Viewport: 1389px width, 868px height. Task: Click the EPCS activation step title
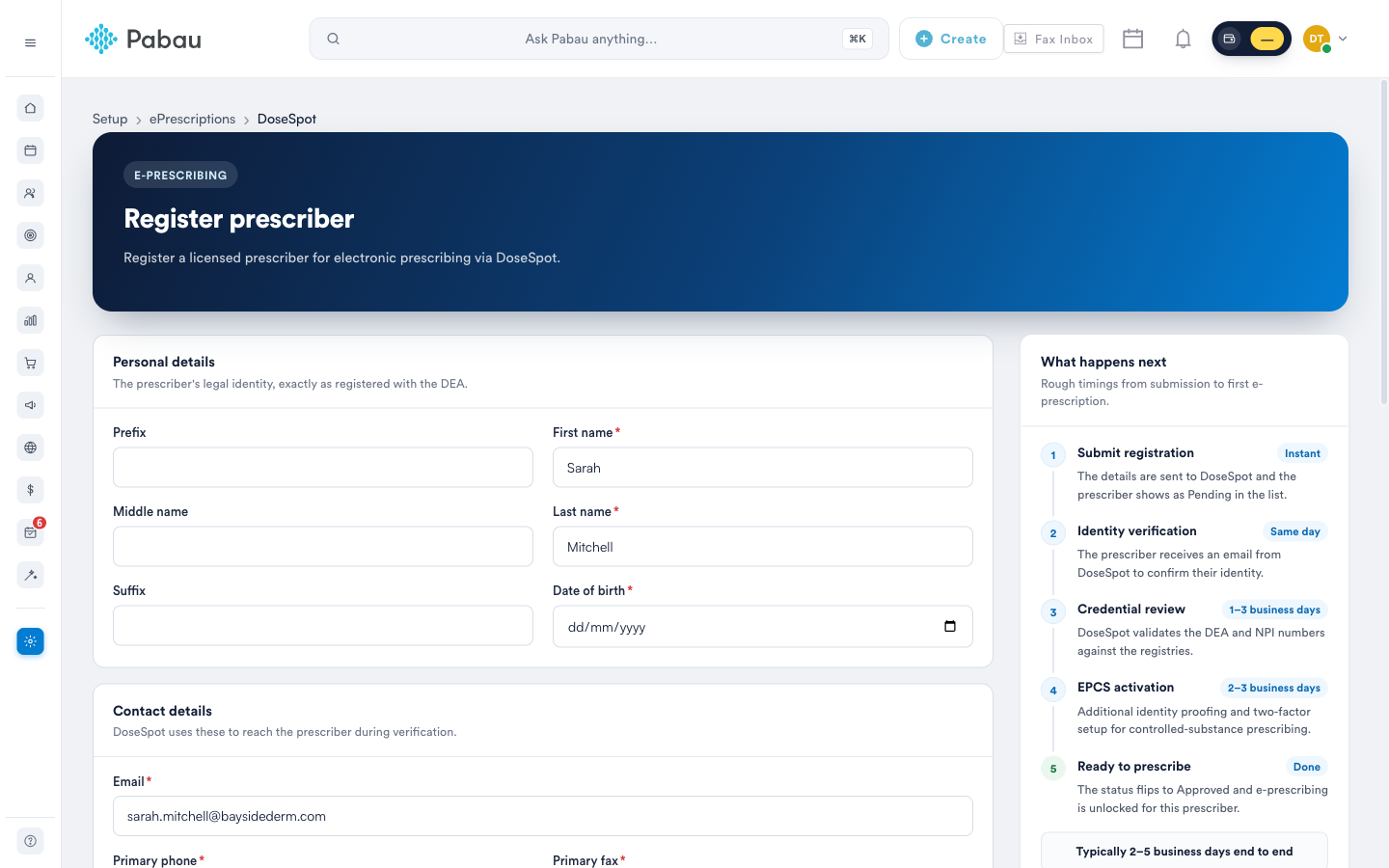click(1126, 687)
